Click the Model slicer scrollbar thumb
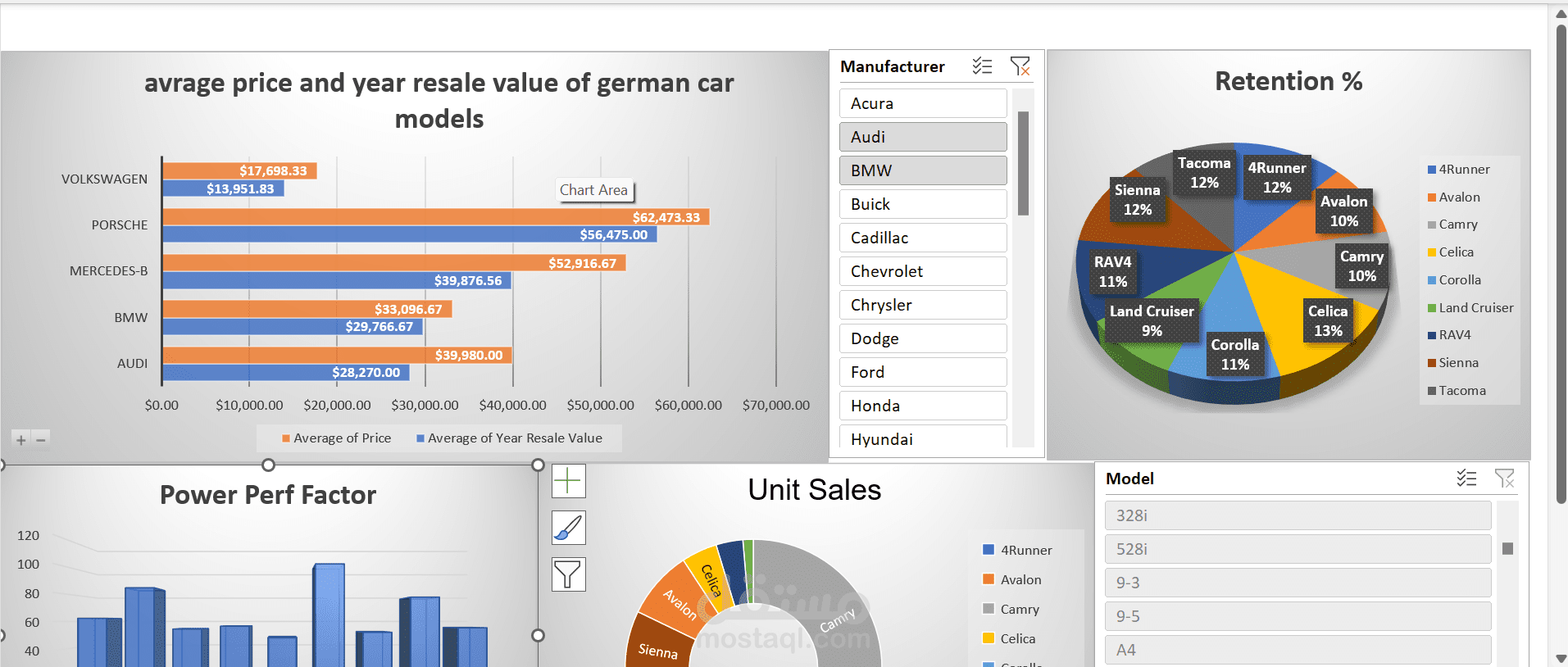Screen dimensions: 1568x667 click(x=1507, y=548)
